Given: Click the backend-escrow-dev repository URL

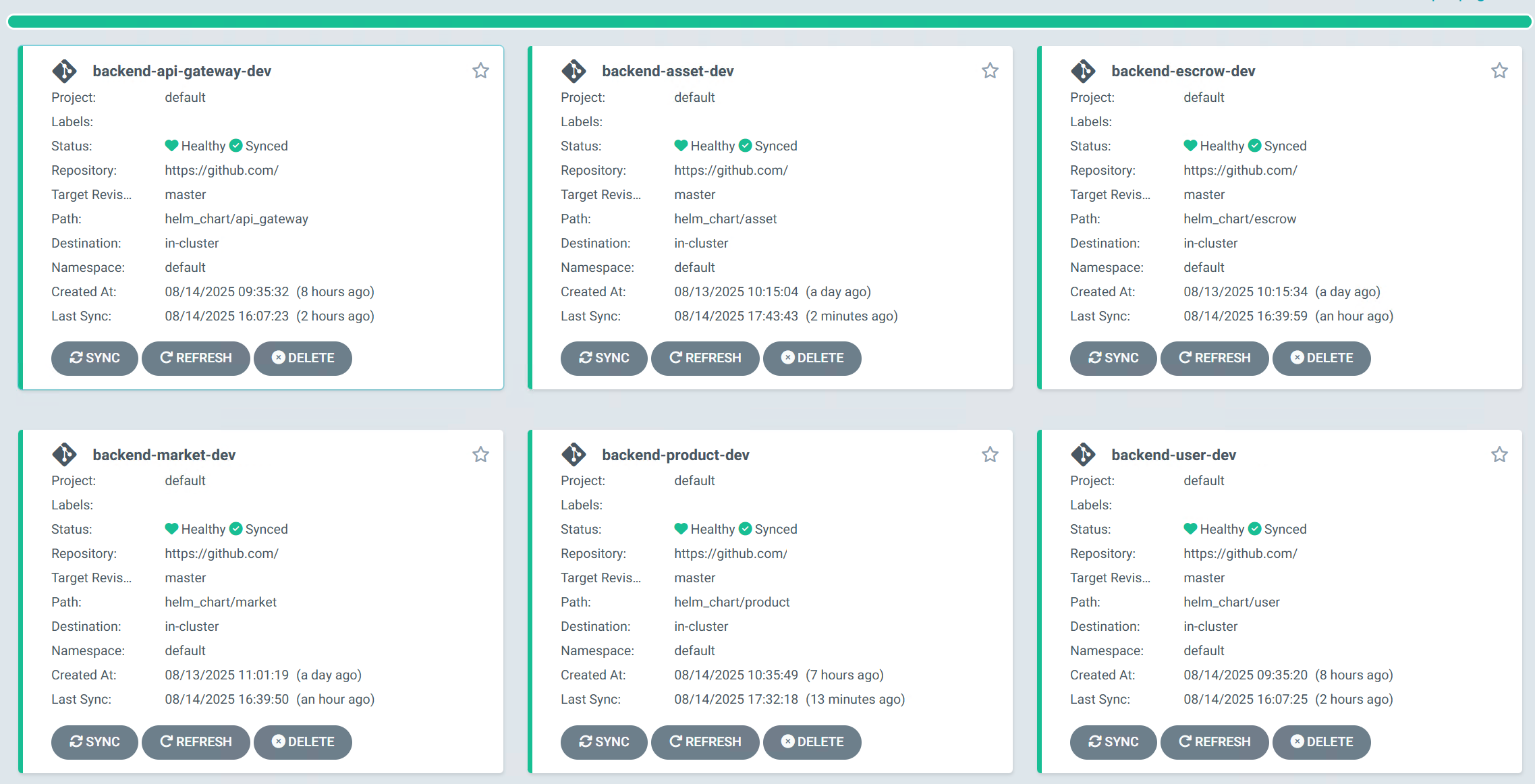Looking at the screenshot, I should point(1240,170).
